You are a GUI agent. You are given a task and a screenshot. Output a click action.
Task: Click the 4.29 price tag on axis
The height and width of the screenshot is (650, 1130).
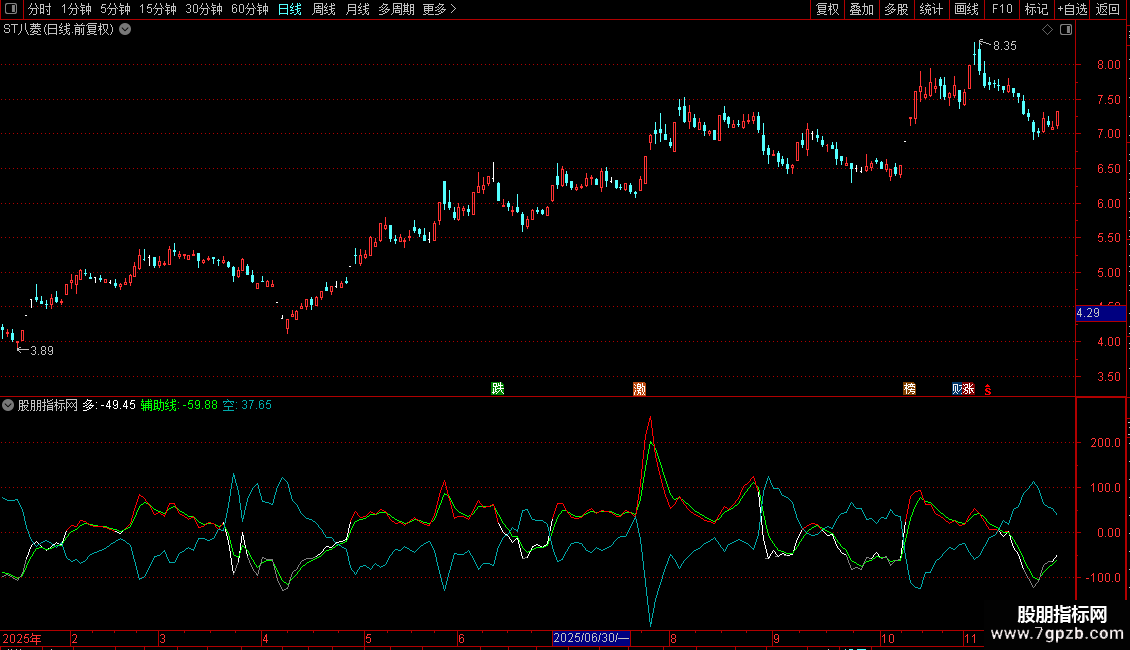pyautogui.click(x=1100, y=313)
